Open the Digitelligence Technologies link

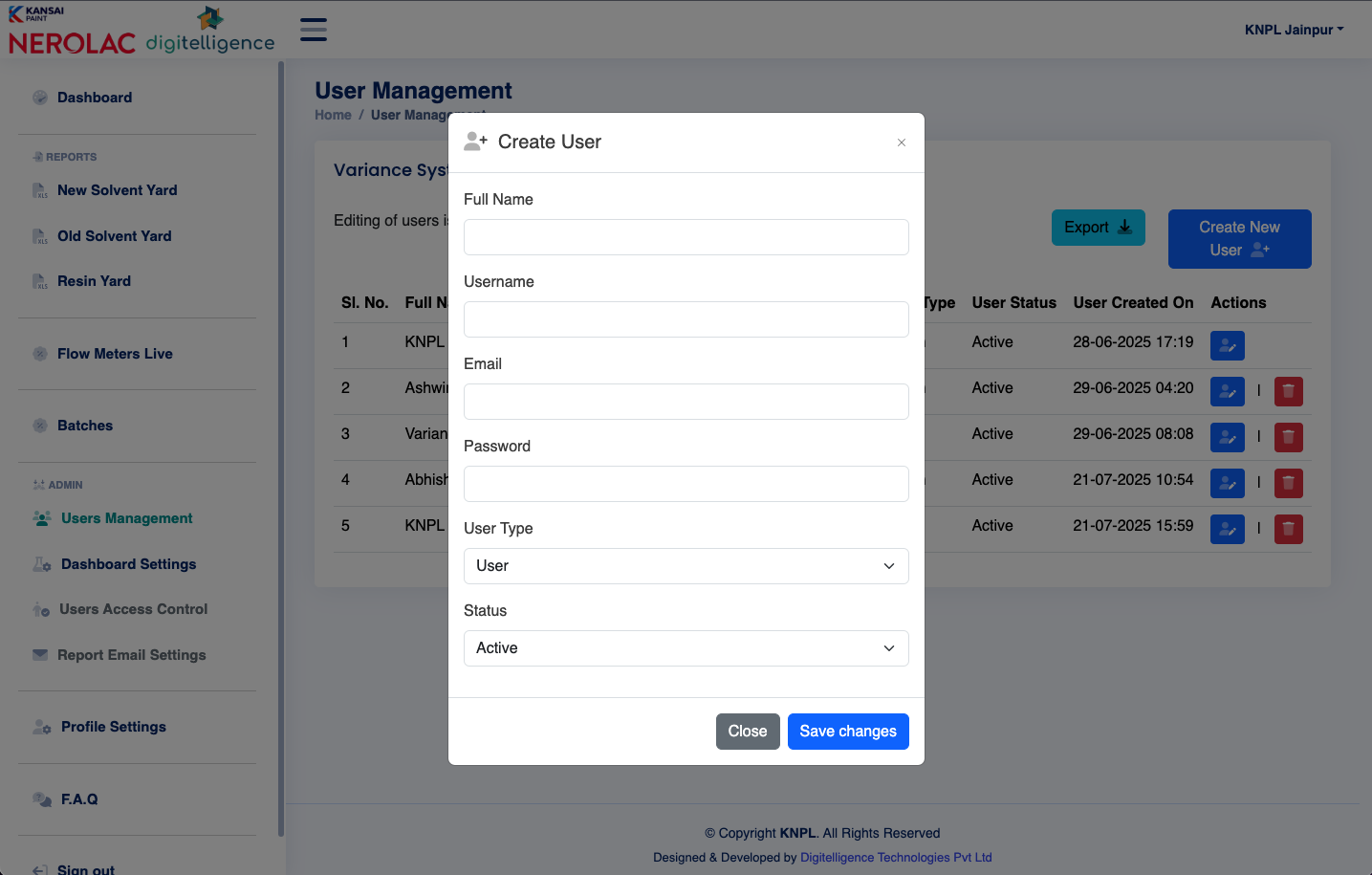(x=896, y=857)
